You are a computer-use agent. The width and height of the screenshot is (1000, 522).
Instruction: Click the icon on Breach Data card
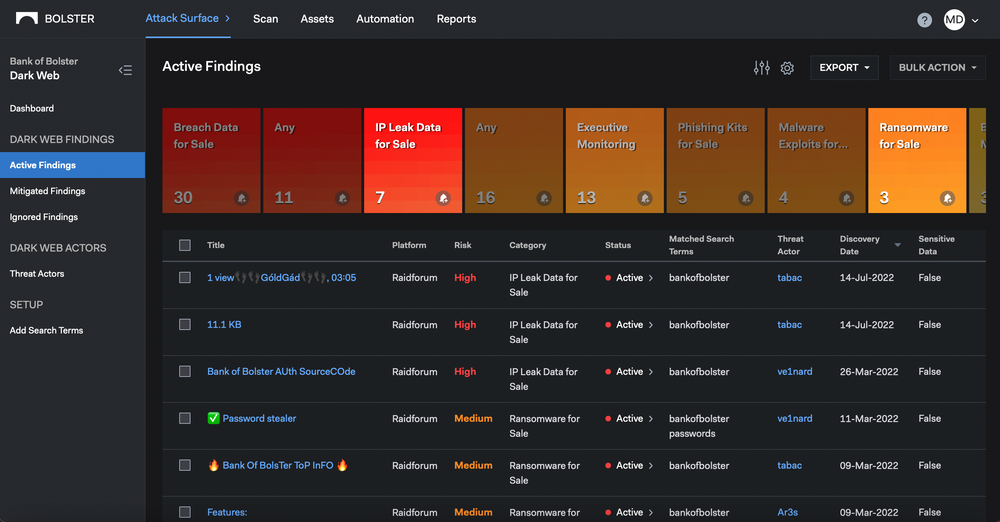click(241, 198)
